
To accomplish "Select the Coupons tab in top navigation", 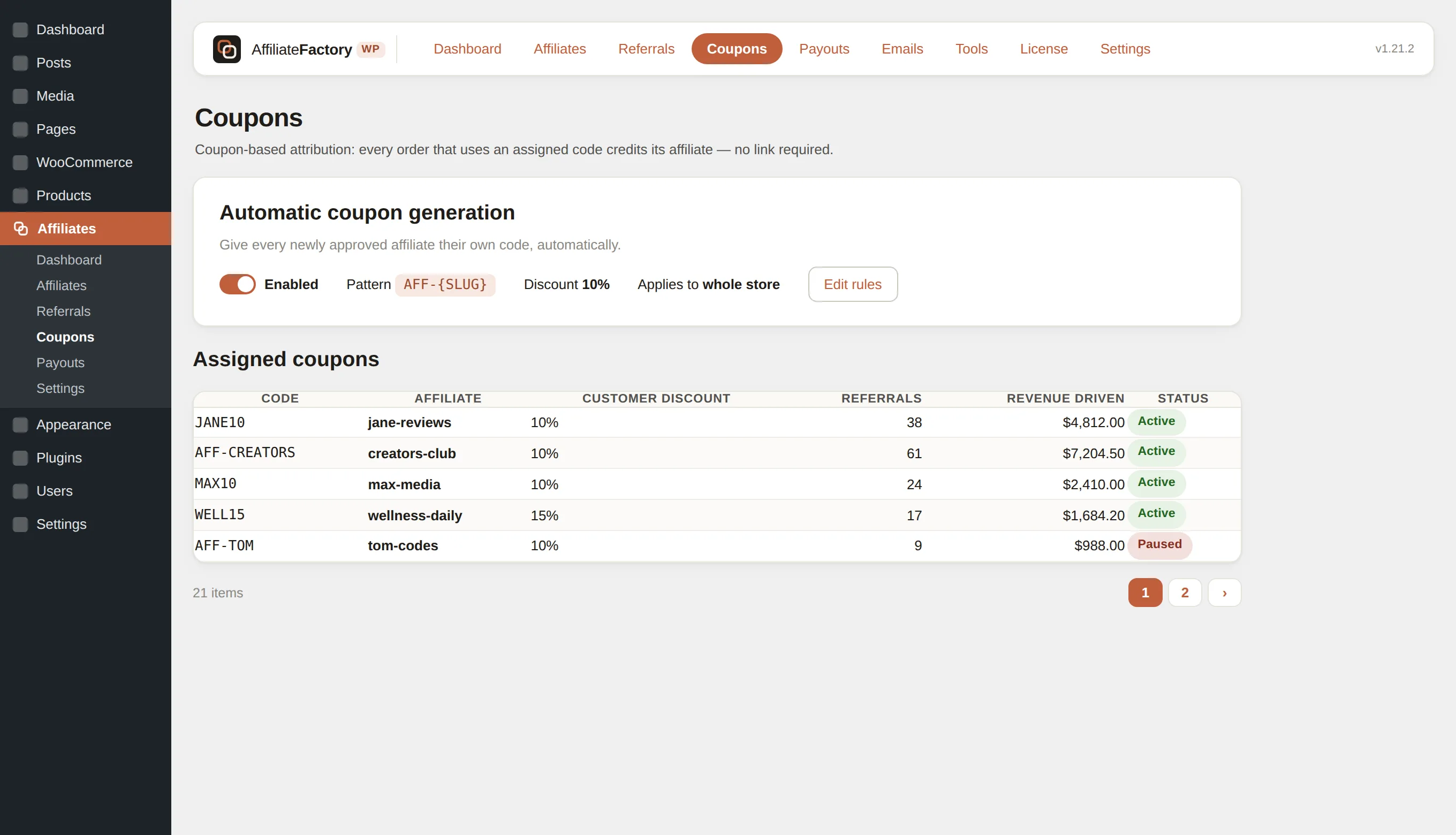I will pyautogui.click(x=737, y=49).
